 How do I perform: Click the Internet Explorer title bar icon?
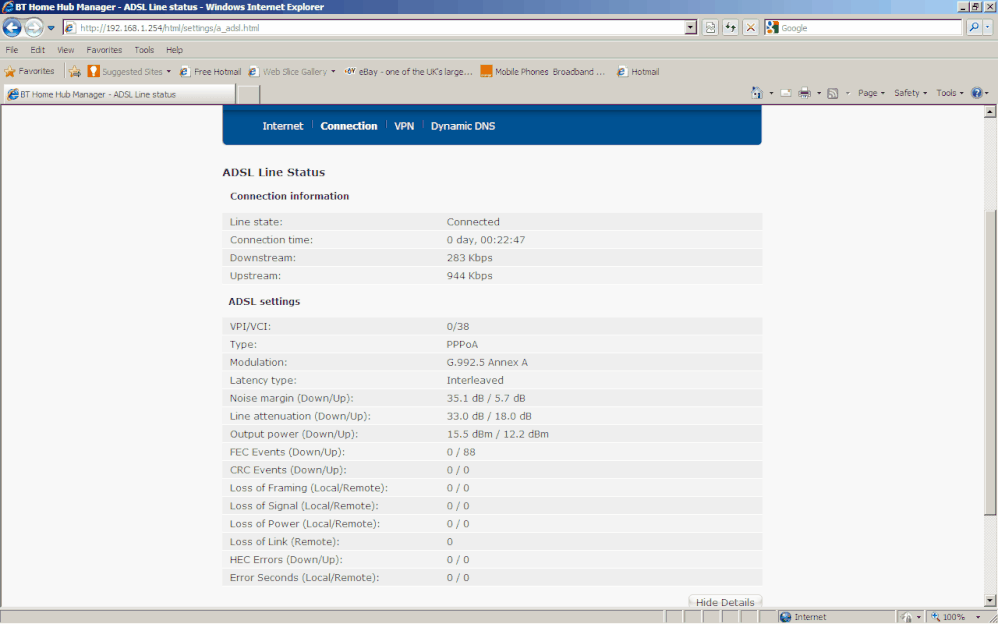(x=8, y=7)
